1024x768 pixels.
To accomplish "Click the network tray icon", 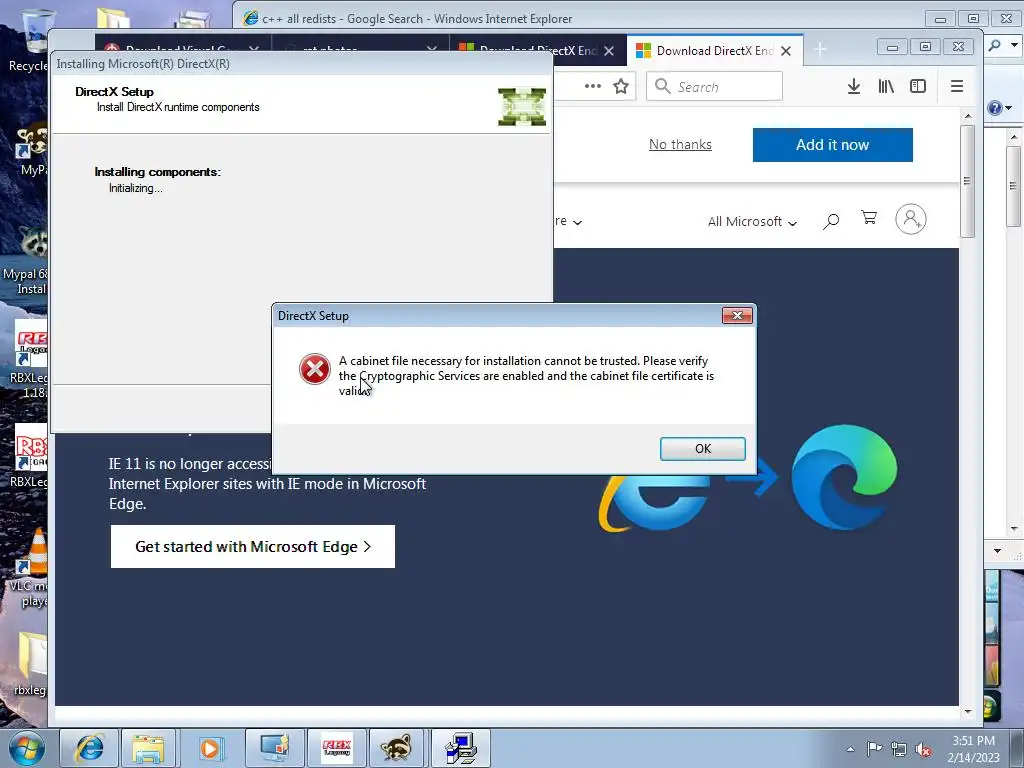I will [x=899, y=750].
